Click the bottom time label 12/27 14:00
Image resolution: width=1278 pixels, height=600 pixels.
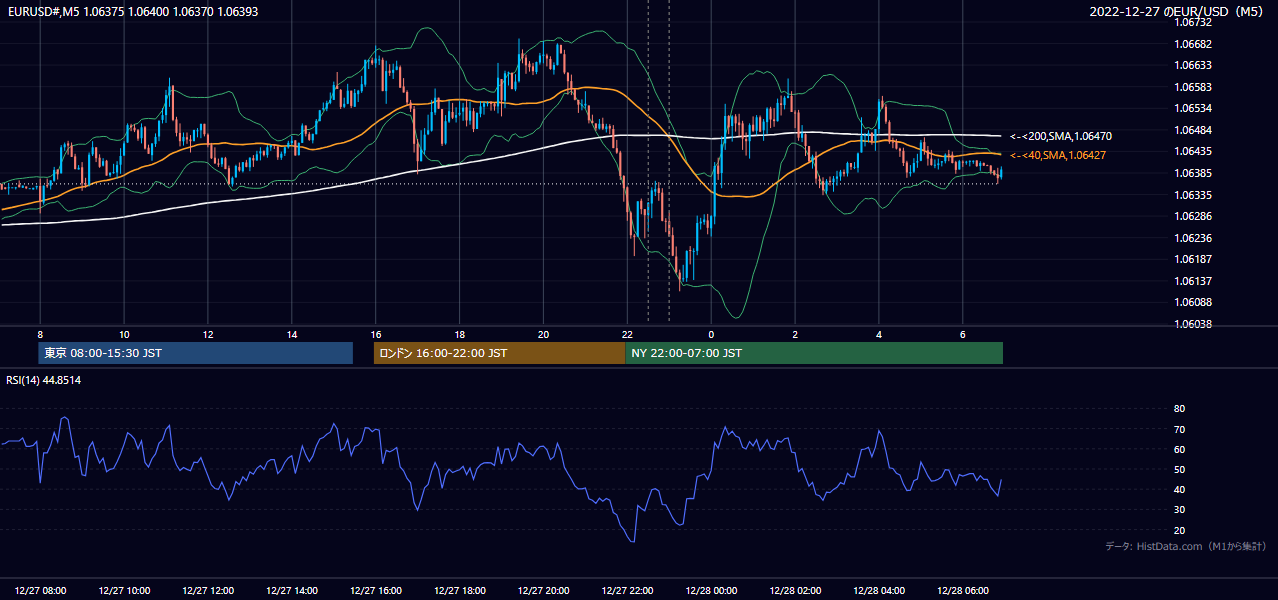292,591
